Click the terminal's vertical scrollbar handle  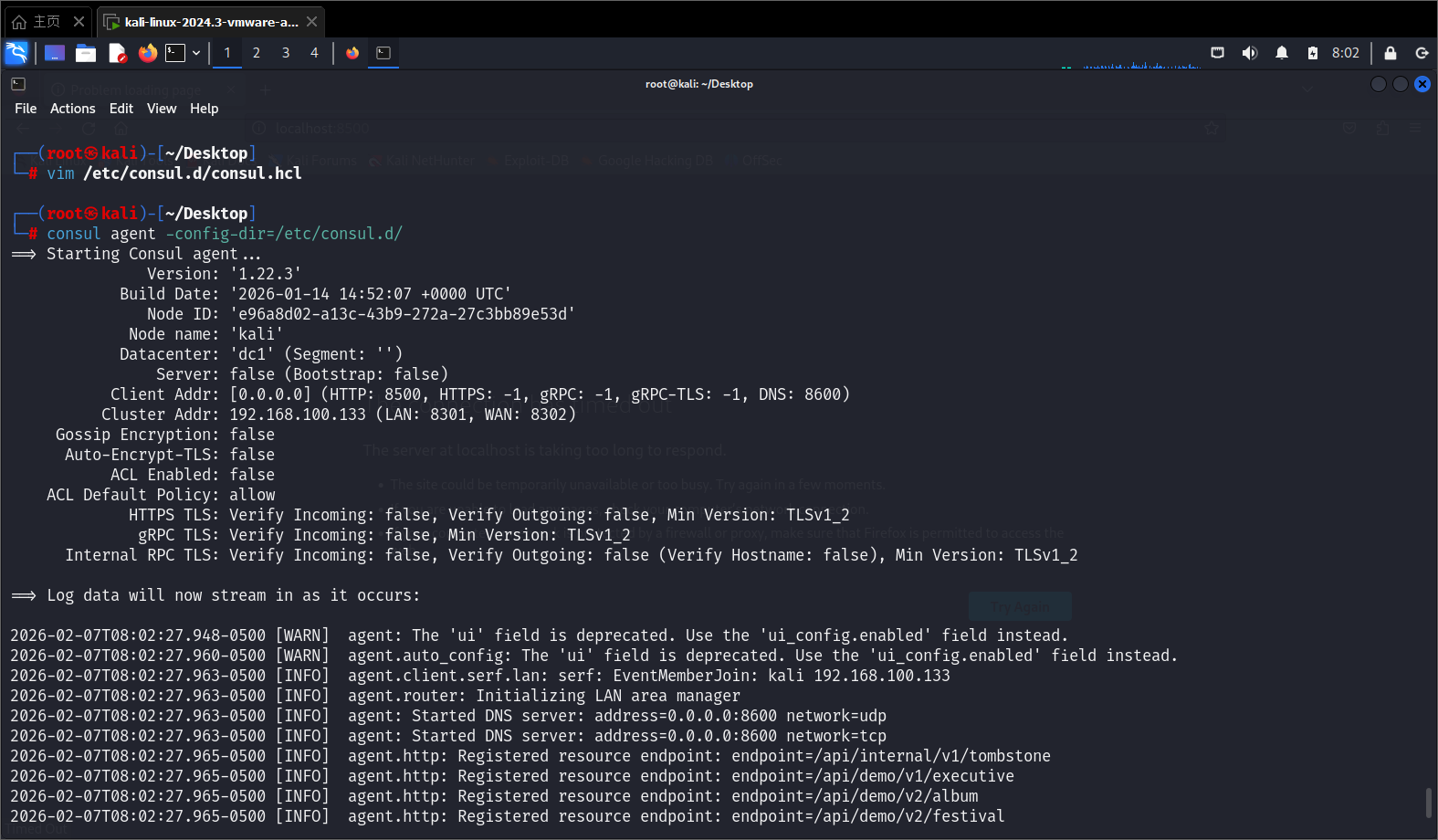[x=1428, y=803]
